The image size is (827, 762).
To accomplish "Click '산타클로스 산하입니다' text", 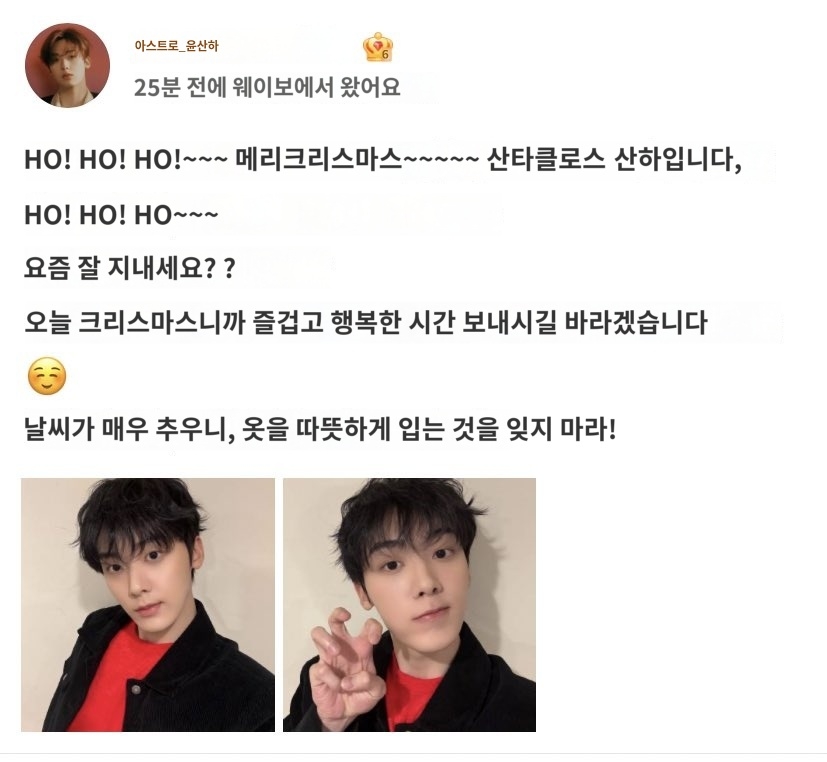I will (x=614, y=159).
